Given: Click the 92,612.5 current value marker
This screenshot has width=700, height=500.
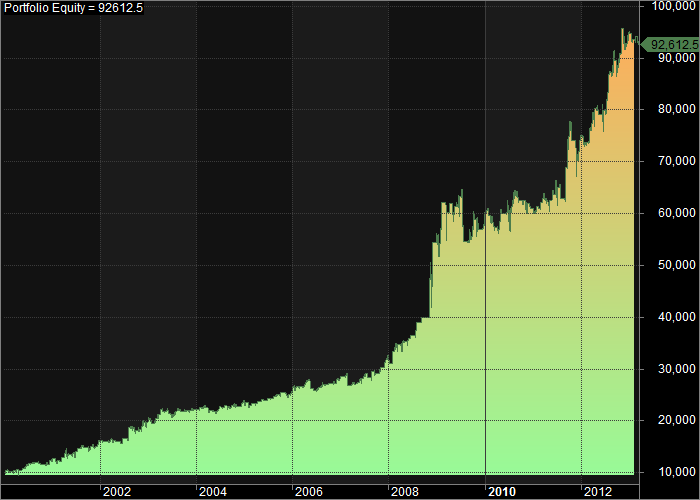Looking at the screenshot, I should tap(671, 45).
